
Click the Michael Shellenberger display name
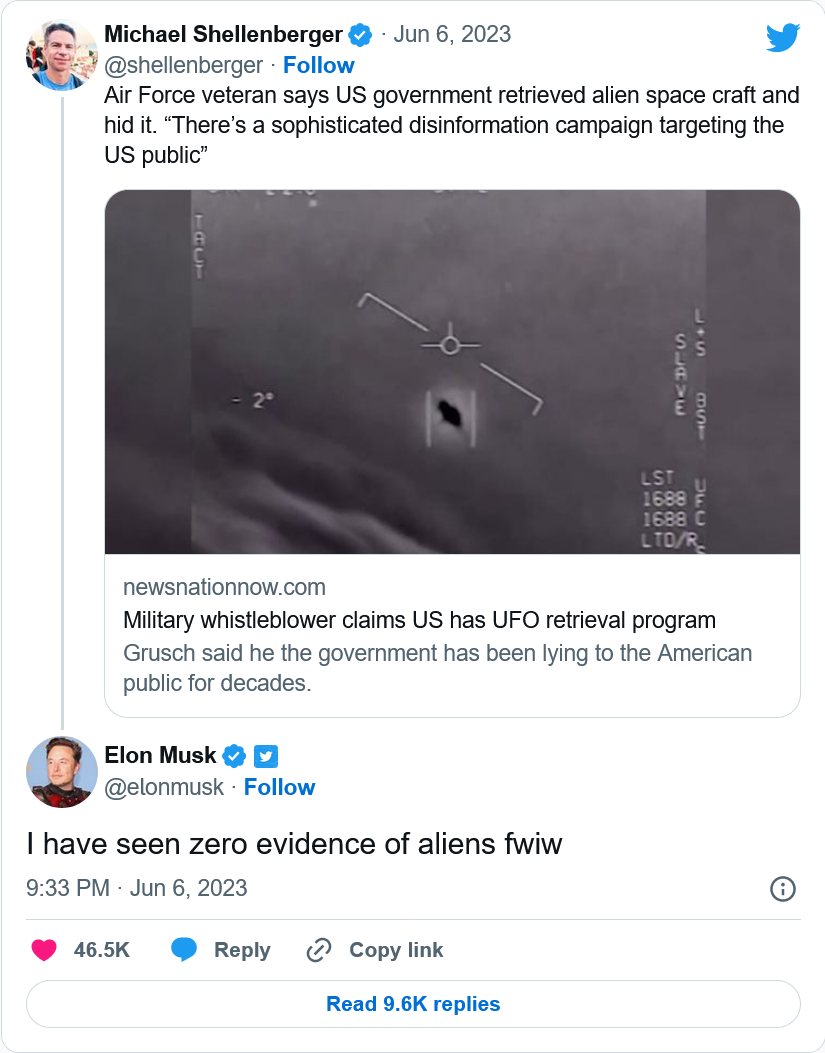(x=223, y=34)
